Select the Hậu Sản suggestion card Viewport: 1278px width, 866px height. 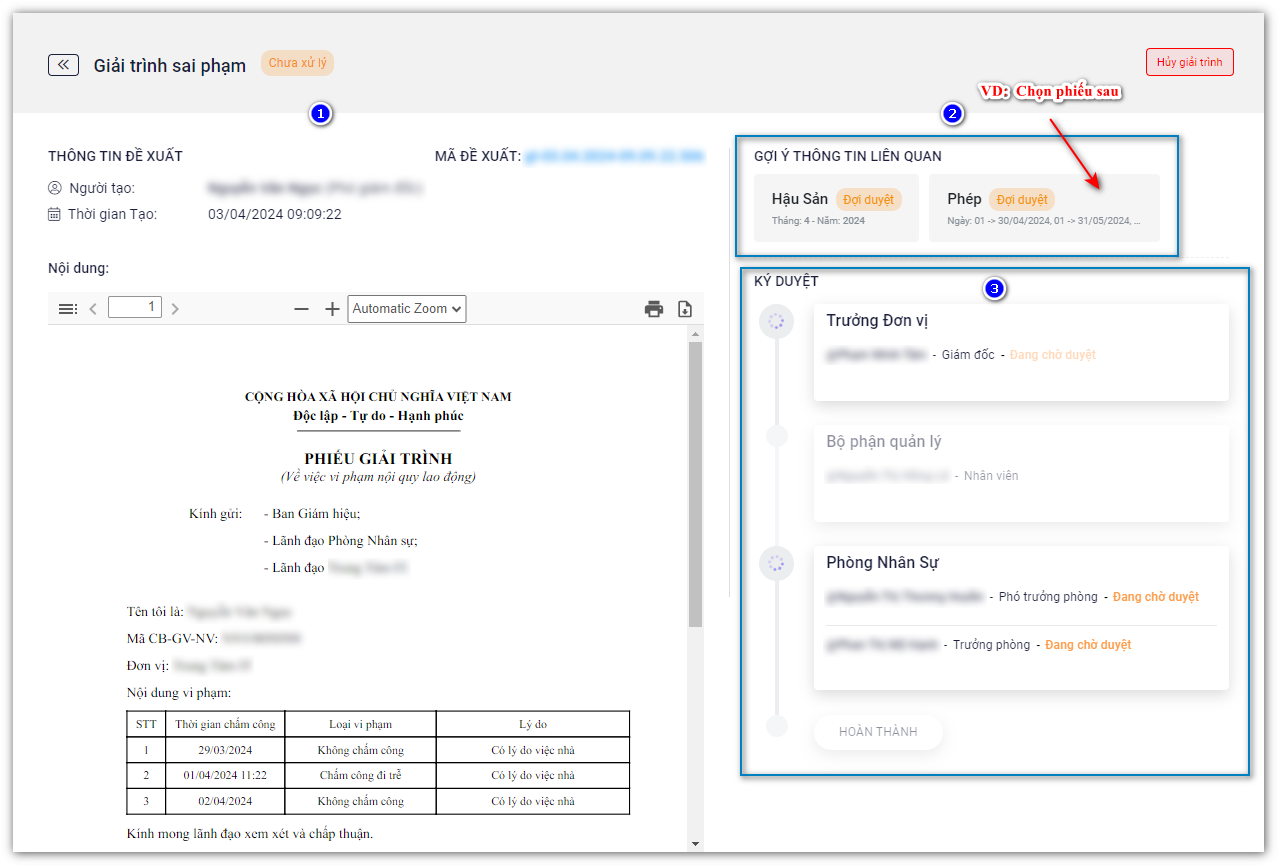(836, 208)
